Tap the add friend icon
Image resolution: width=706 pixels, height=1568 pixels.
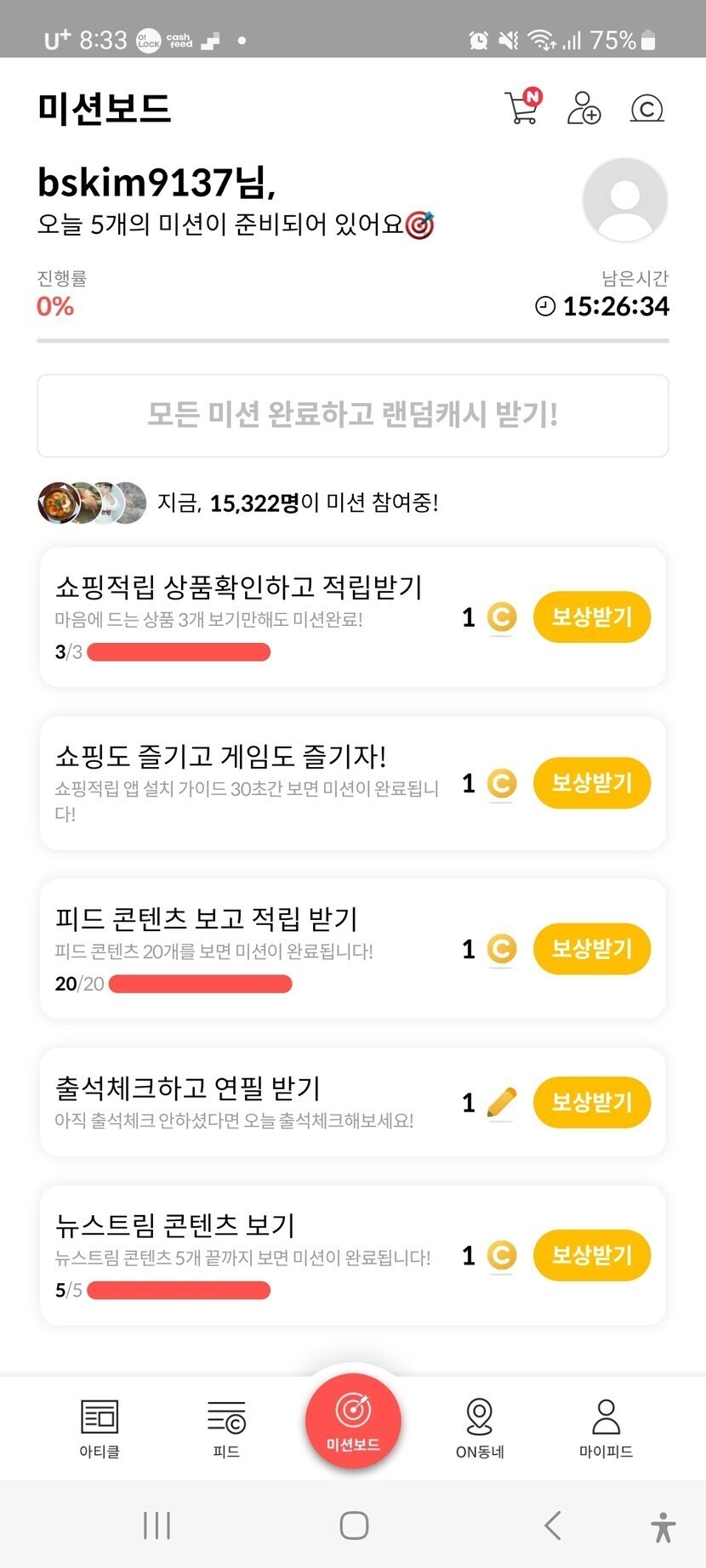(584, 108)
